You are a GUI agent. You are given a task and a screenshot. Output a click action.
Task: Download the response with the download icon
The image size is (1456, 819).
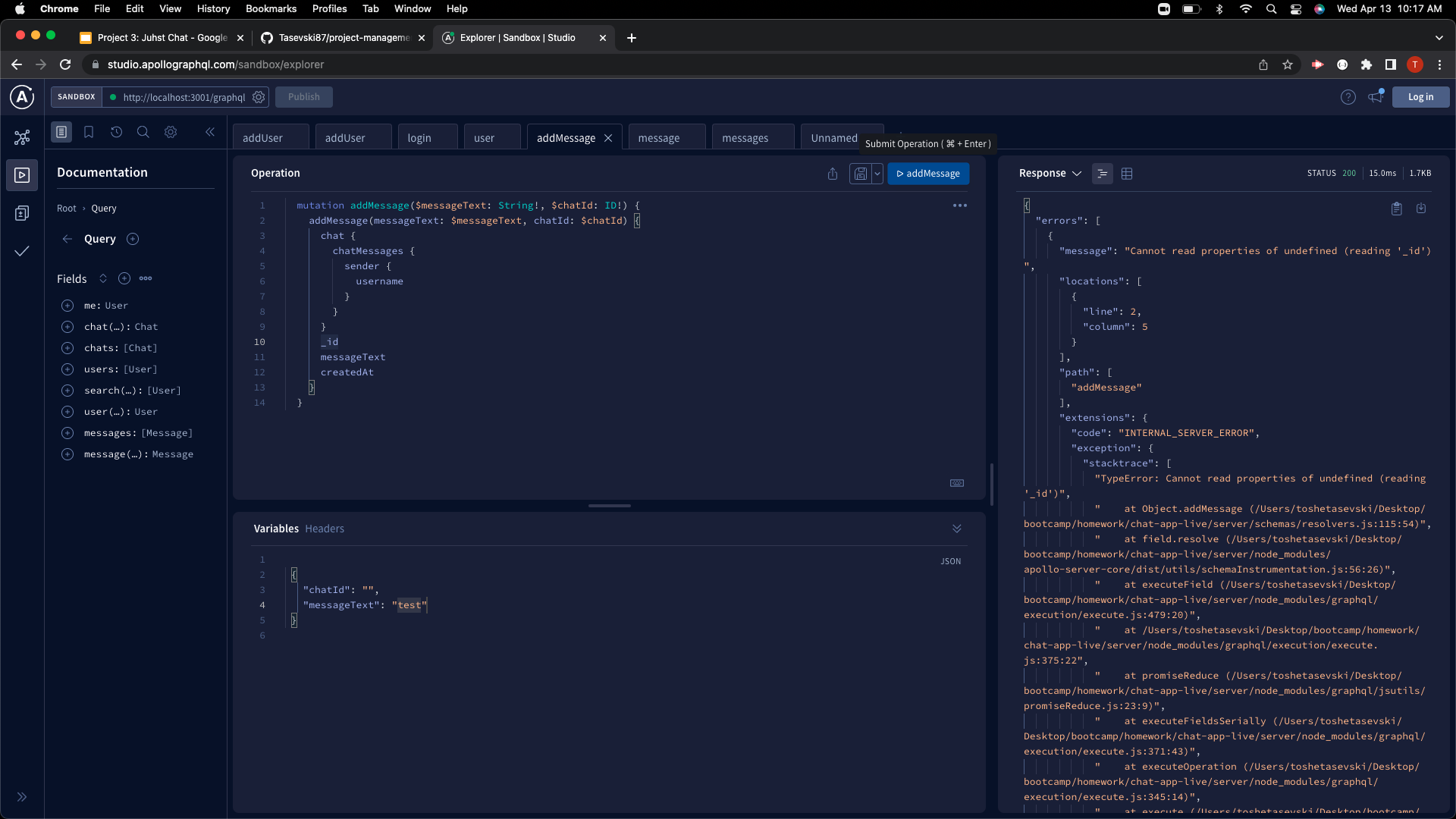(1421, 209)
